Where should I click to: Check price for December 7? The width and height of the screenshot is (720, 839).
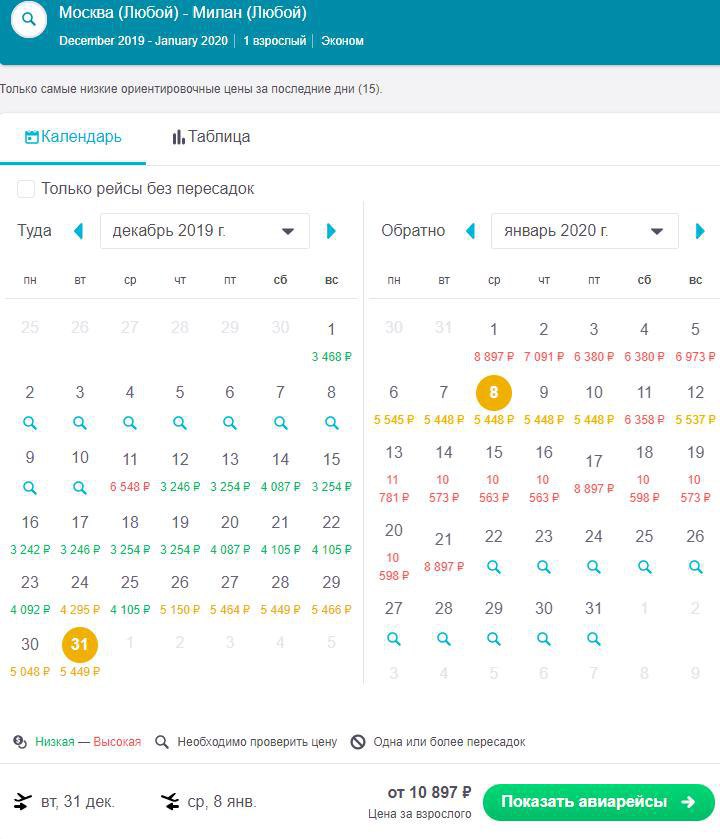click(x=280, y=423)
